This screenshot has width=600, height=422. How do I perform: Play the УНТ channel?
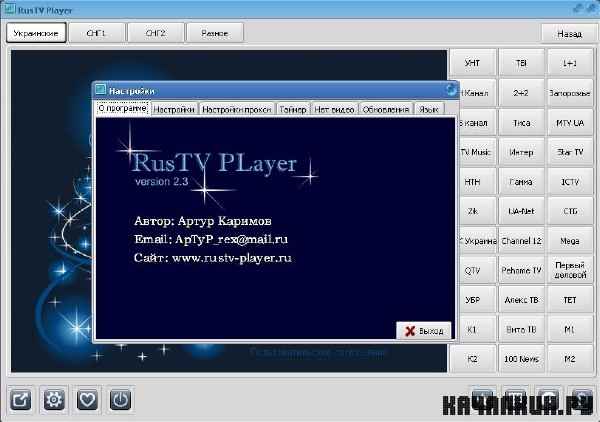tap(472, 63)
